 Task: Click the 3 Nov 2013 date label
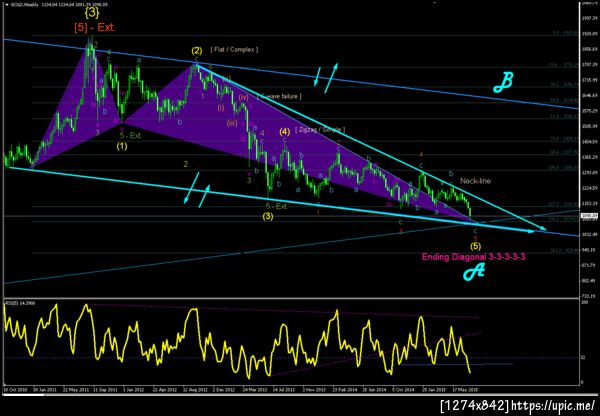click(314, 389)
